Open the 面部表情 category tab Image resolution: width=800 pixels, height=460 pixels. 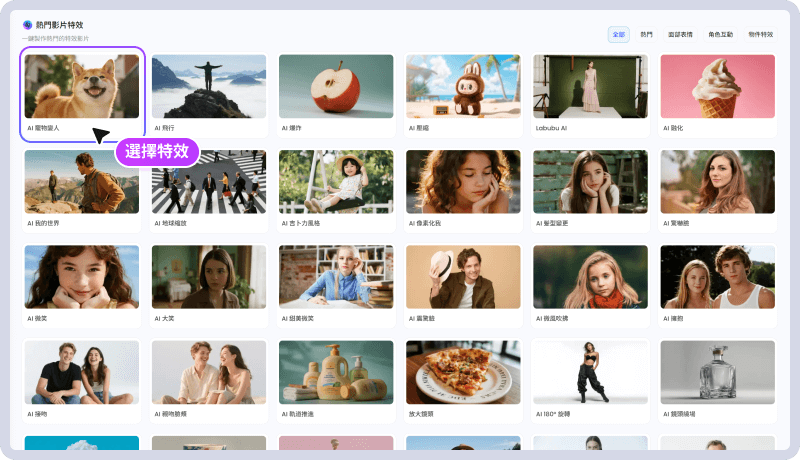[x=681, y=34]
